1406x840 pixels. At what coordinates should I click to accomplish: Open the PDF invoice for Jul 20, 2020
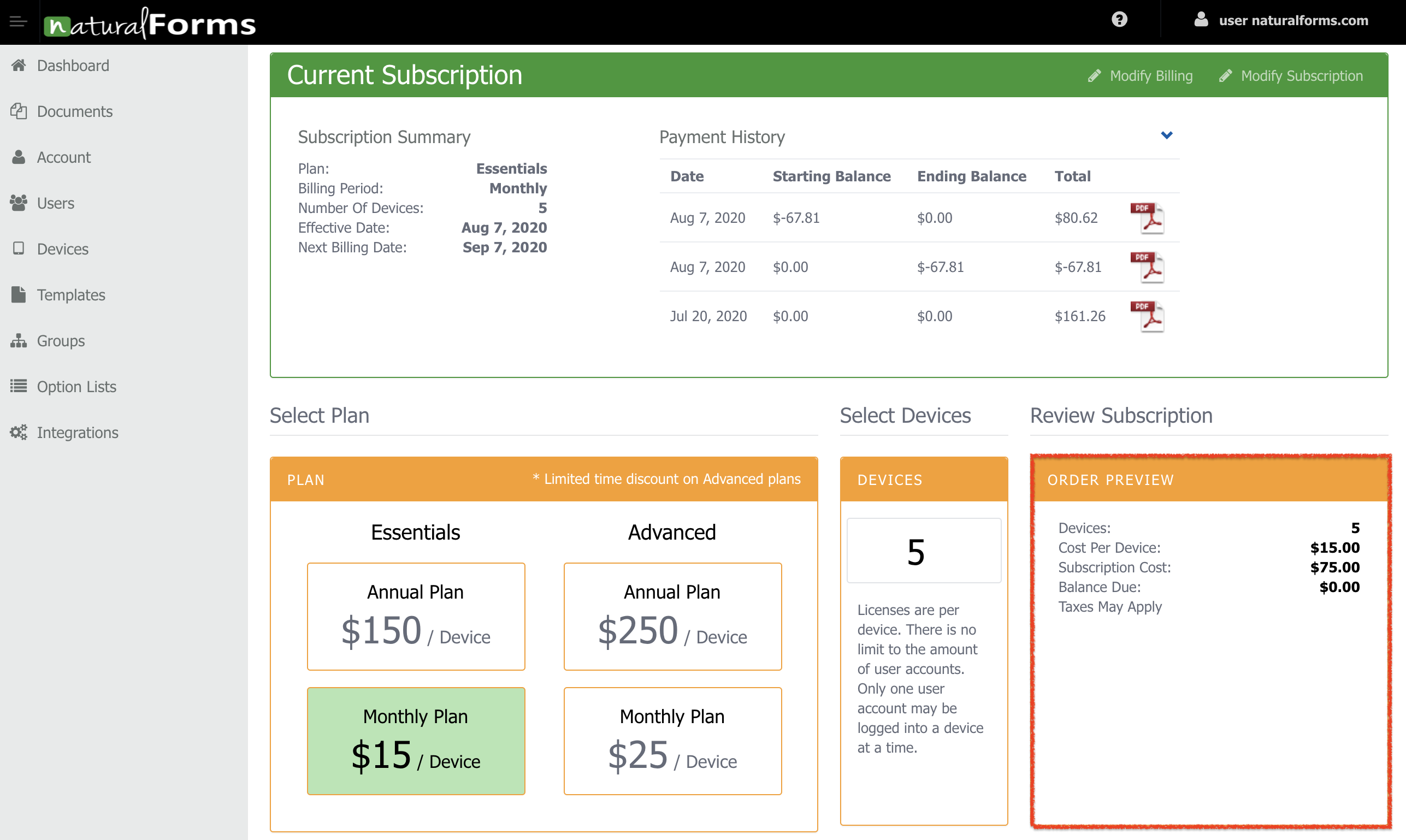[1148, 316]
